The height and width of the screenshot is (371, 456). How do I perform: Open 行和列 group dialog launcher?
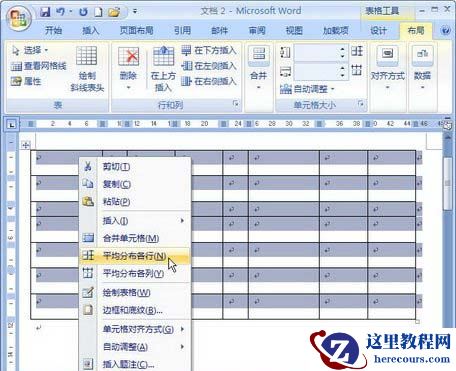point(236,104)
